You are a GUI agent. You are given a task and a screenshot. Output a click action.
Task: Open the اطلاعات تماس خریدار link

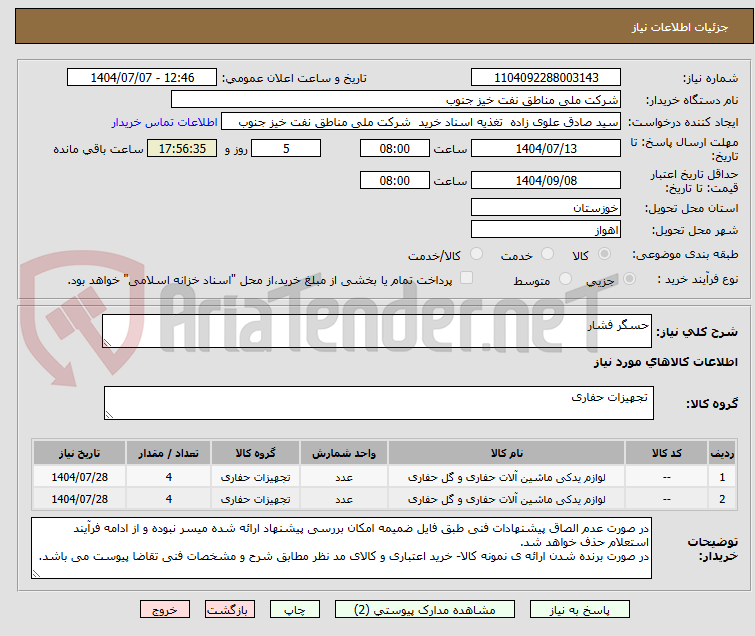[x=165, y=122]
